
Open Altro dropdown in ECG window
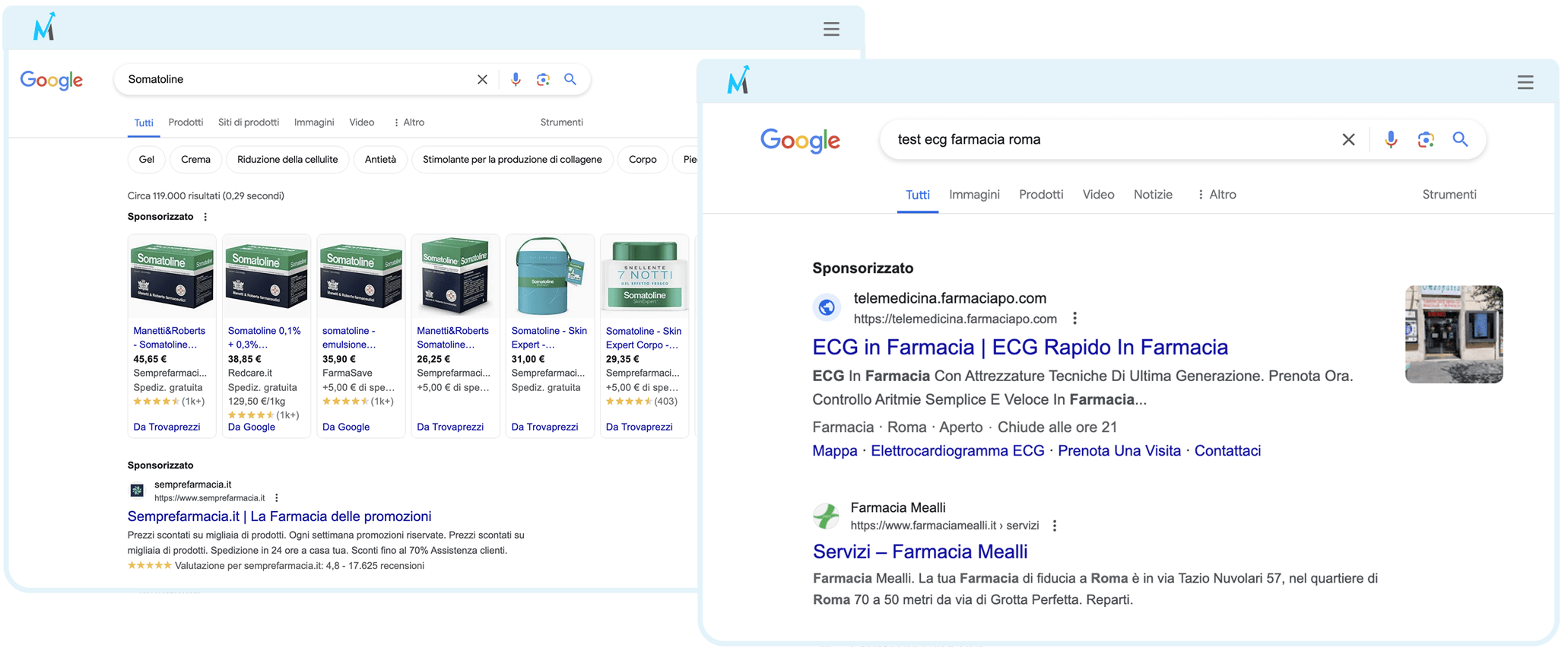pyautogui.click(x=1217, y=195)
